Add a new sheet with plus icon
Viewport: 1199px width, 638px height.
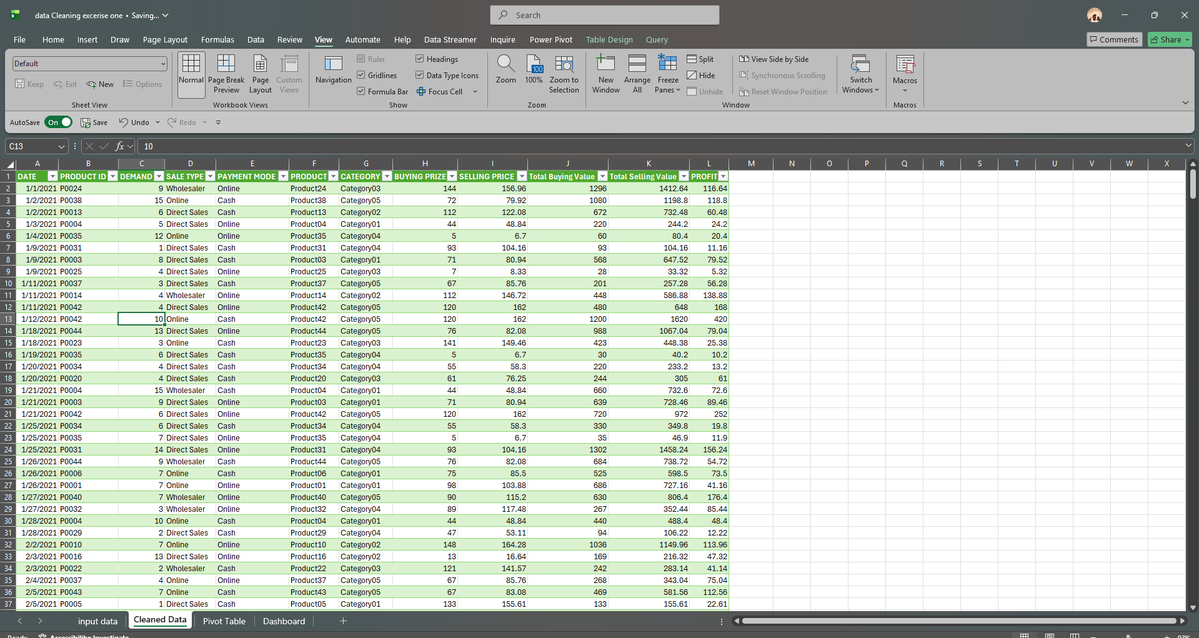[343, 621]
